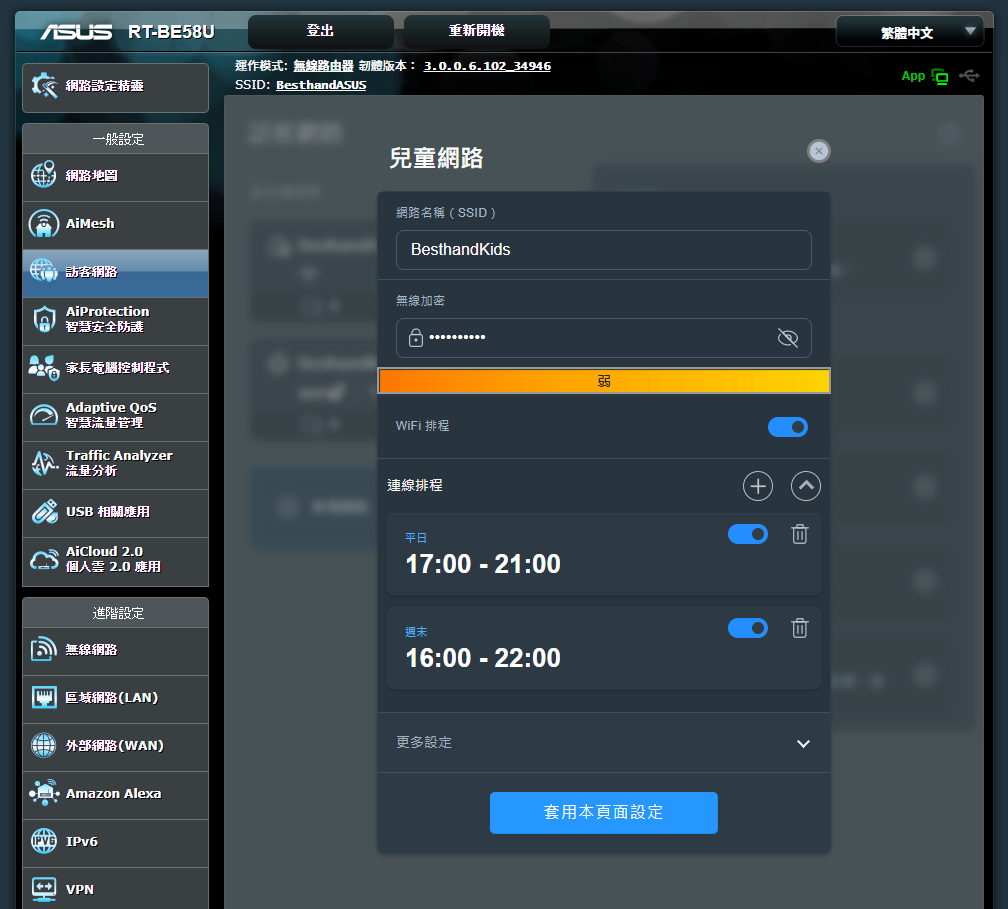
Task: Click the AiProtection shield icon
Action: point(44,320)
